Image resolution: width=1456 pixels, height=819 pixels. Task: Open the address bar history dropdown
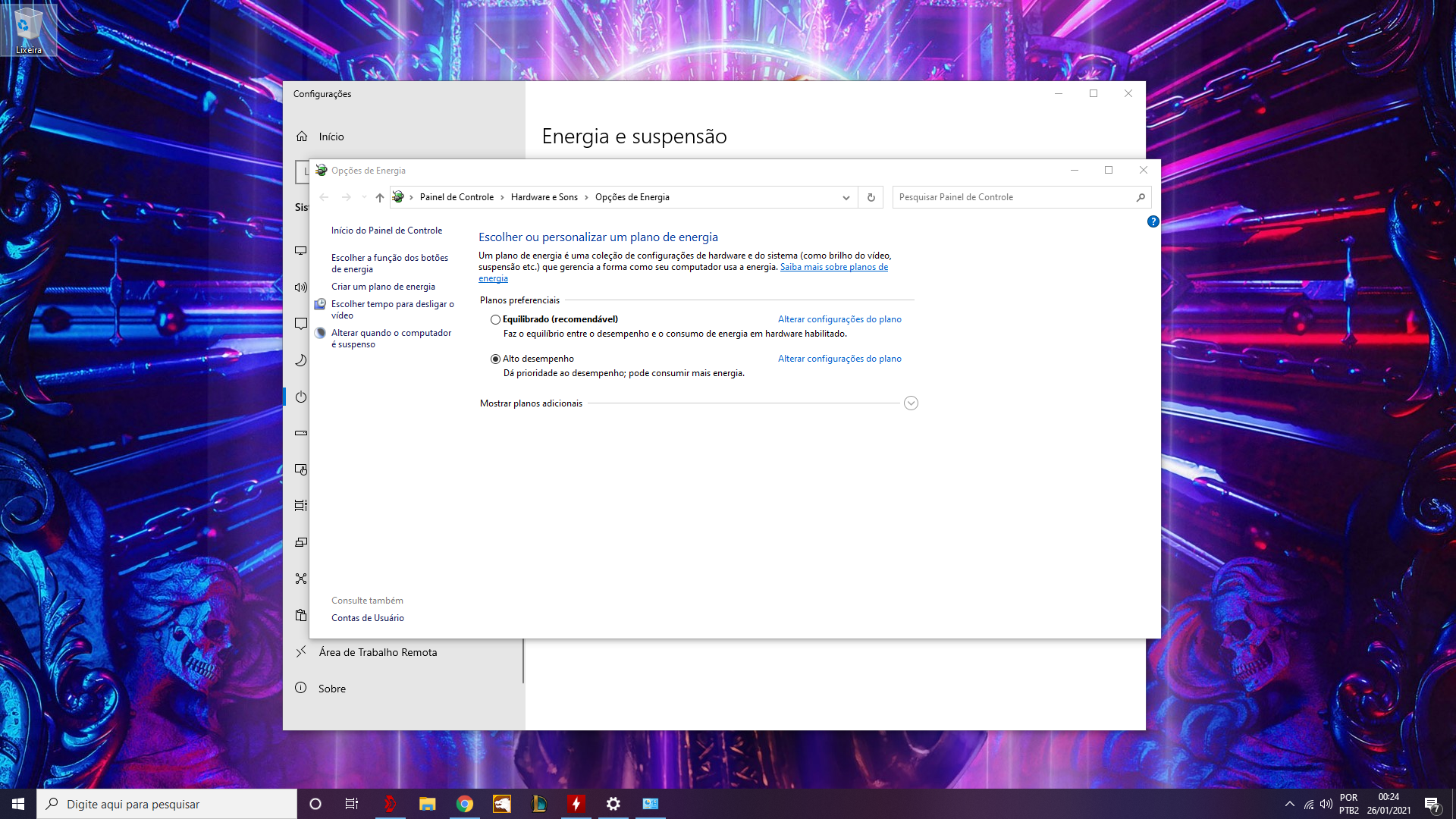pos(846,197)
